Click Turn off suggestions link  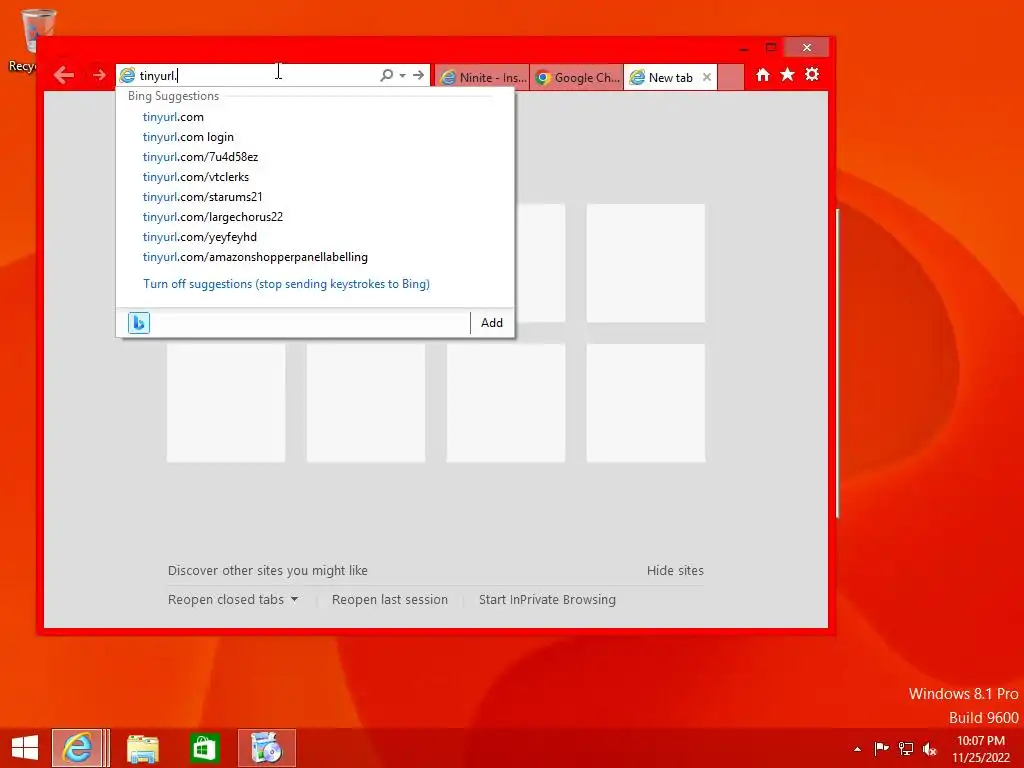(286, 284)
